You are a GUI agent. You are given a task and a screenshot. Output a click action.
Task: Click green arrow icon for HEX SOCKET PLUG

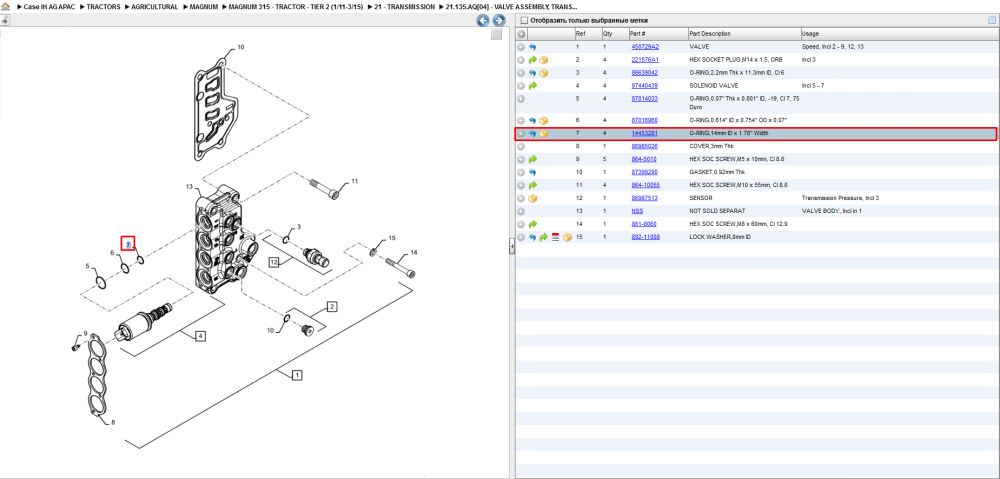(533, 60)
